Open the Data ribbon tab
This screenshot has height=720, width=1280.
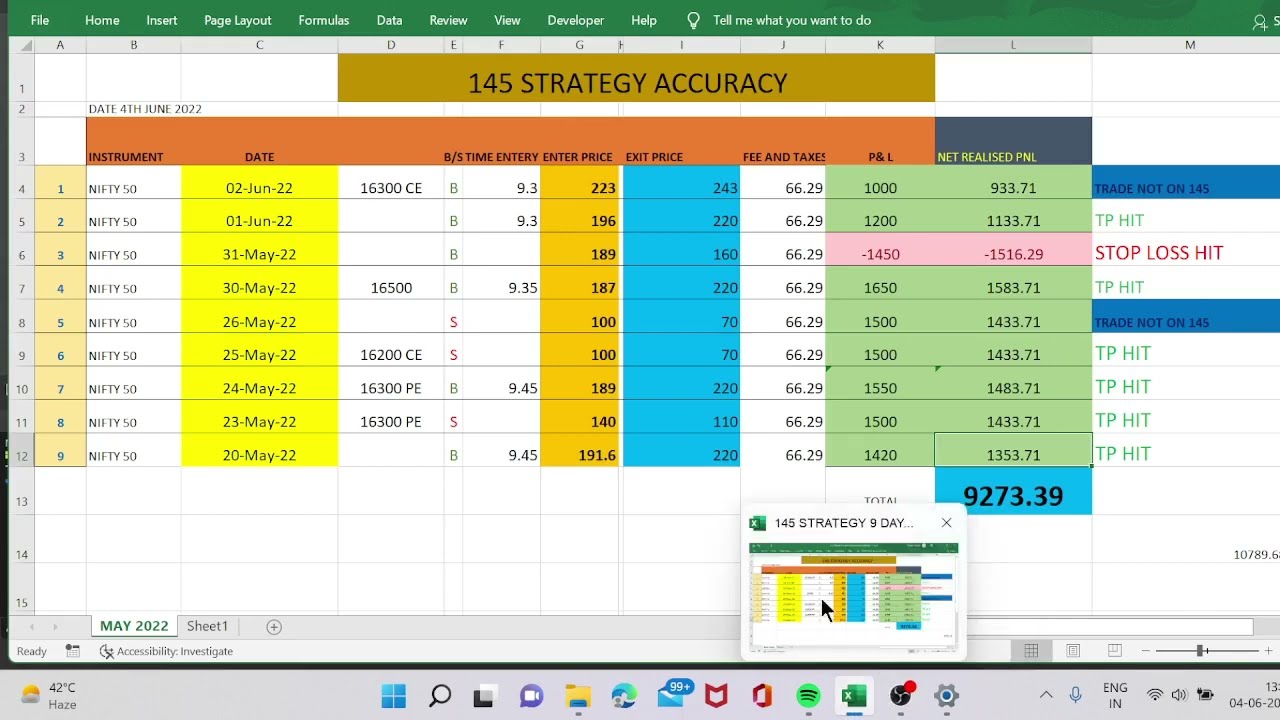click(x=389, y=20)
